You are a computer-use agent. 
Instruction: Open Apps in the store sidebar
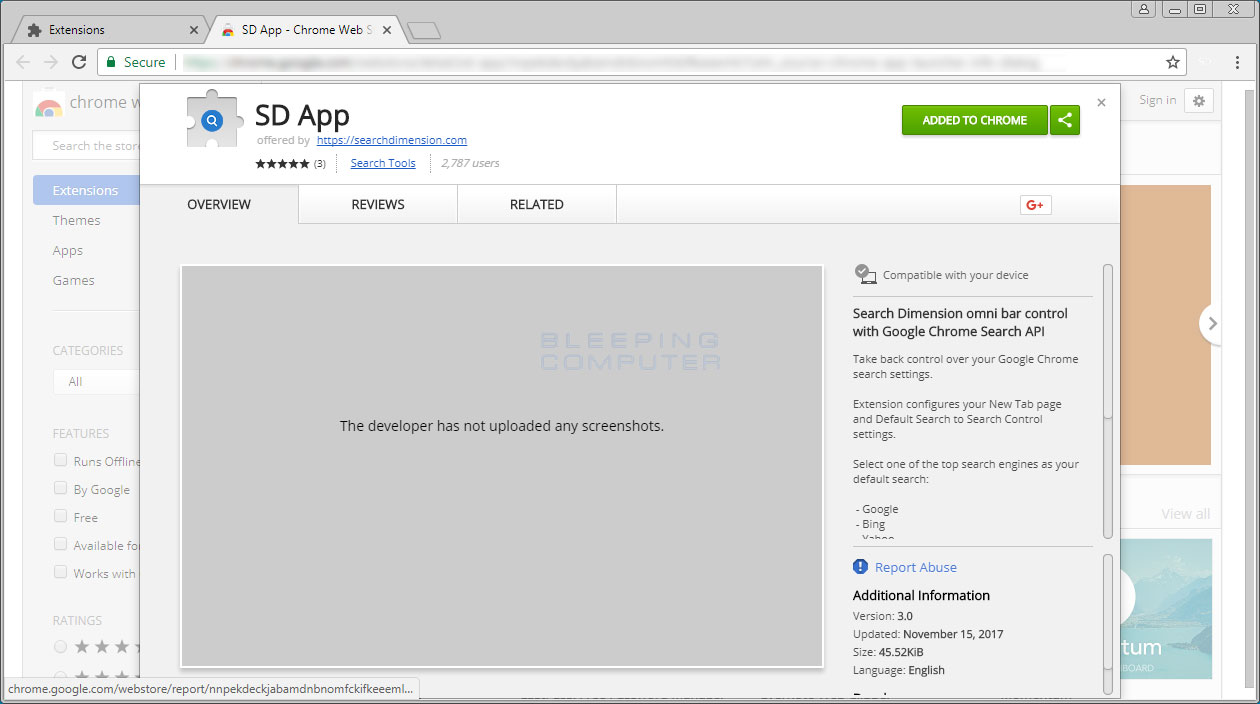(x=68, y=251)
